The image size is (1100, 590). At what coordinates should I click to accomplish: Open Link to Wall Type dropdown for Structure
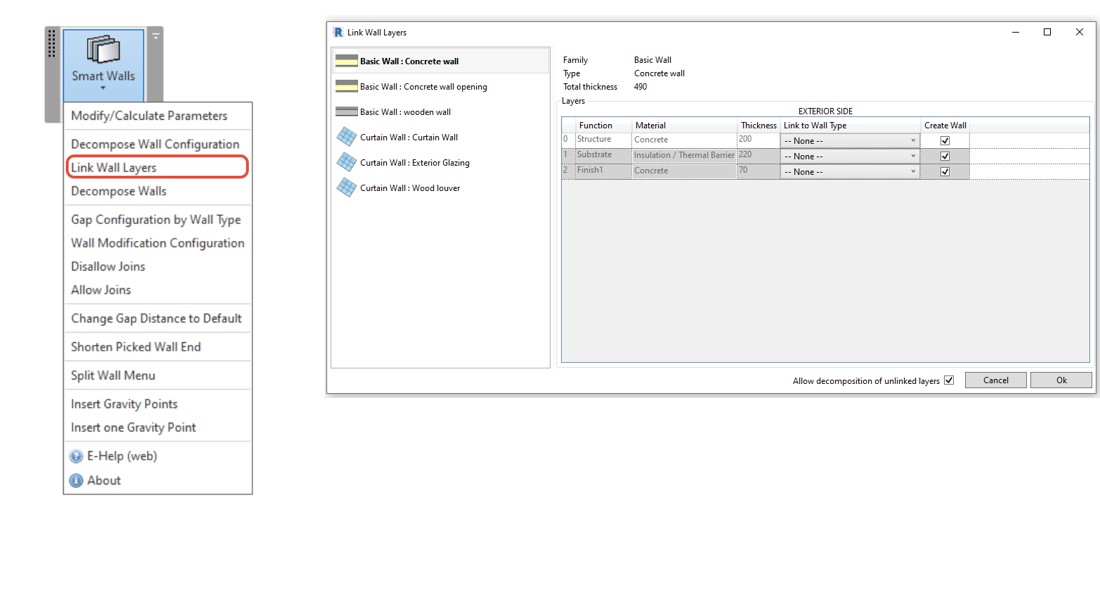tap(849, 141)
